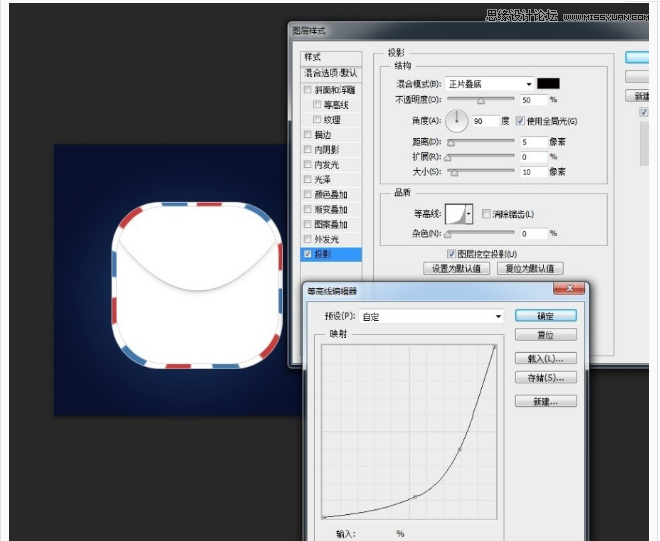Tick the 纹理 sub-option checkbox
This screenshot has height=541, width=660.
(317, 120)
